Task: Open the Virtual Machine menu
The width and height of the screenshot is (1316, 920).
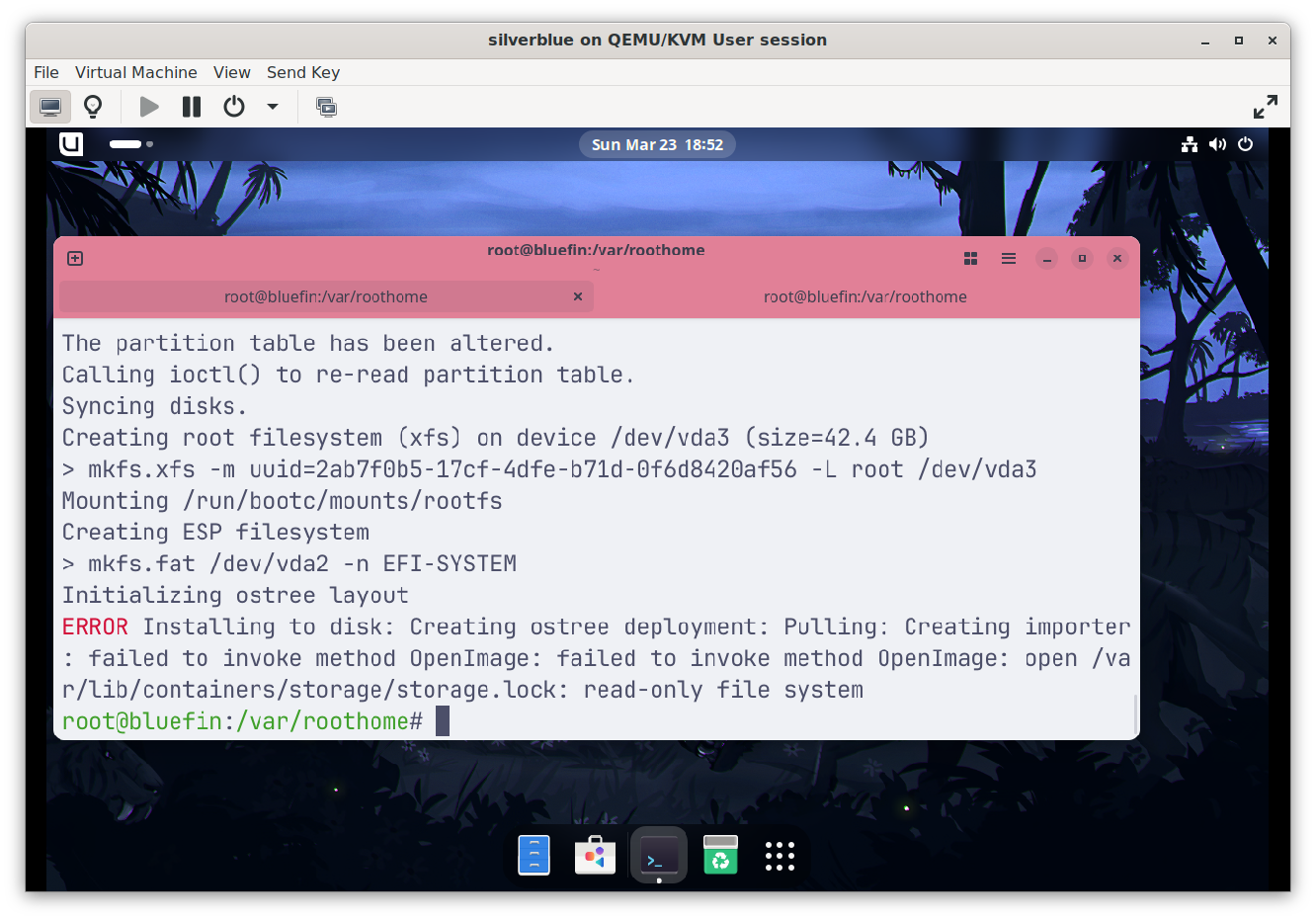Action: click(136, 72)
